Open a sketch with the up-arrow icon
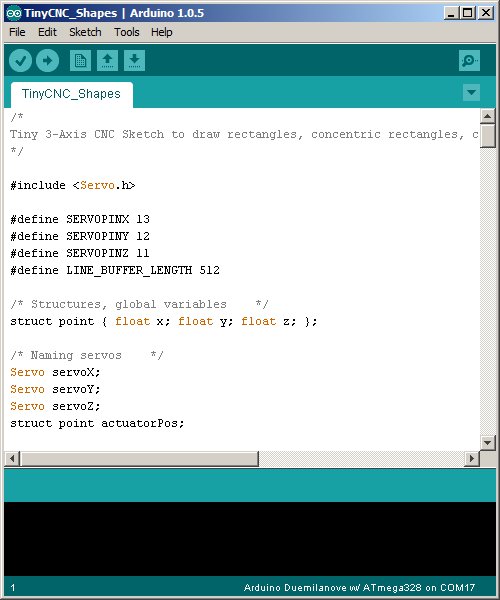The height and width of the screenshot is (600, 500). (107, 60)
